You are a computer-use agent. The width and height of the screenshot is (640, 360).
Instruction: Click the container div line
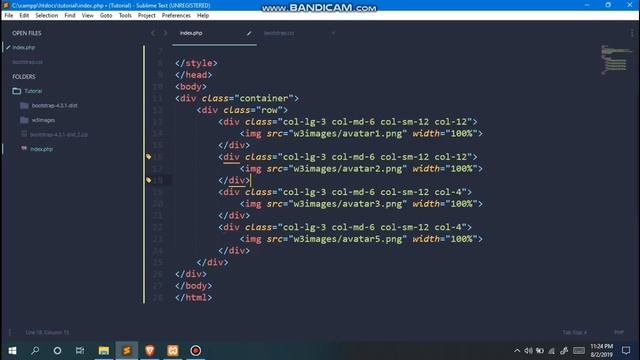pos(237,98)
